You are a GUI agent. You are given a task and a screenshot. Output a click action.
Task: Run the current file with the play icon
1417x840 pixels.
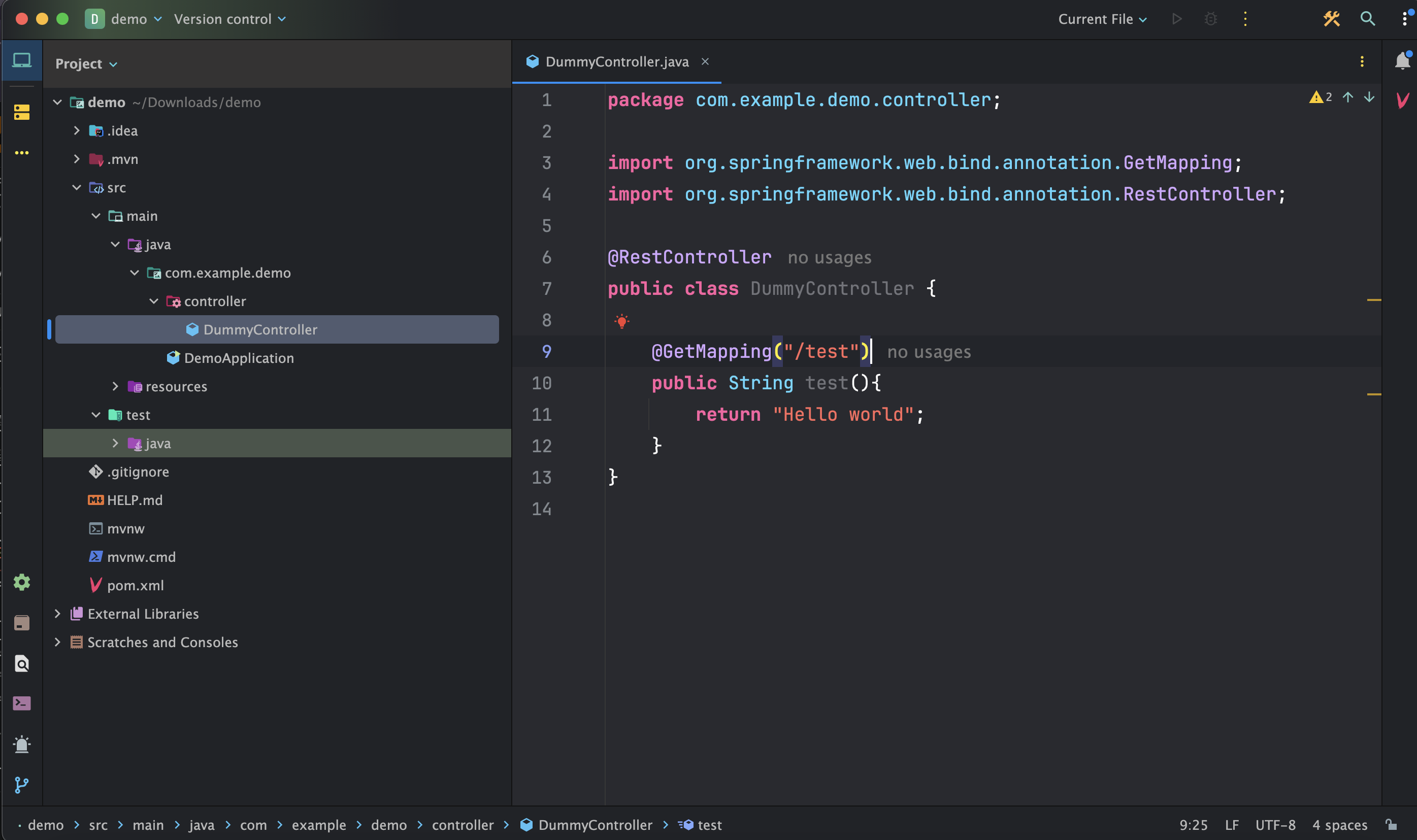(1177, 19)
